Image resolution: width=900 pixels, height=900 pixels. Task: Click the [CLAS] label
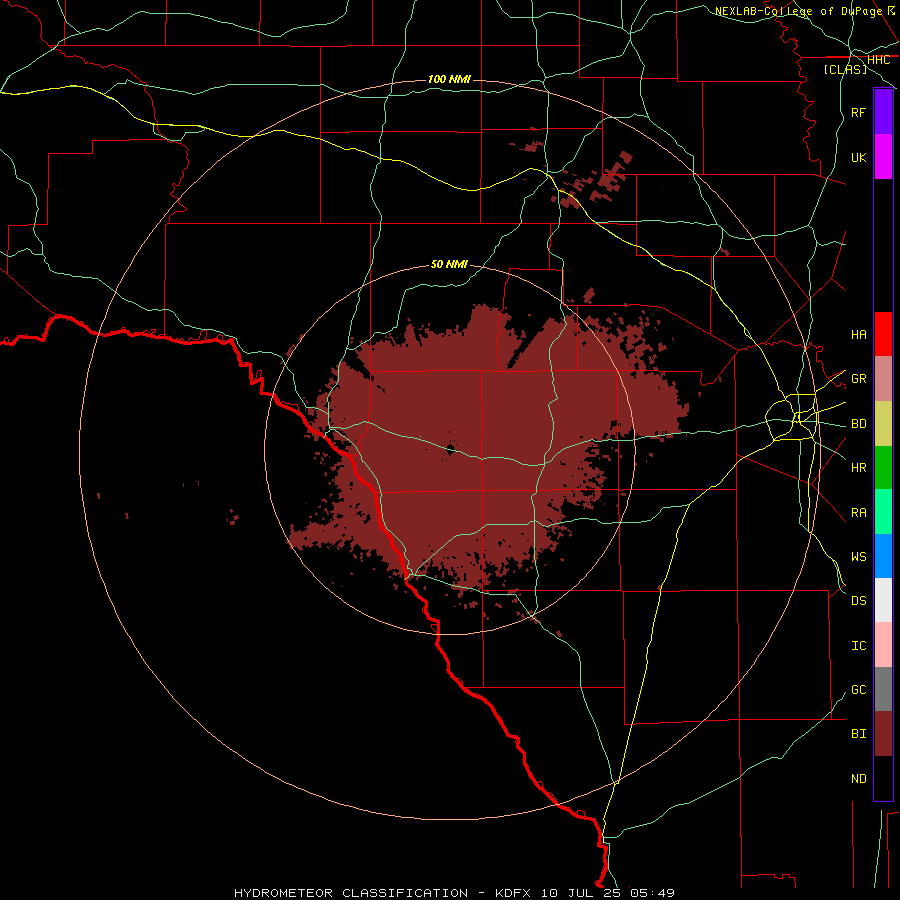coord(845,69)
